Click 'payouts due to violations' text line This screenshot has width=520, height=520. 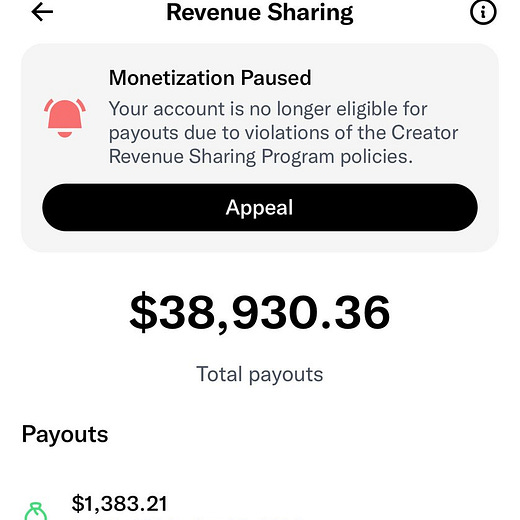pos(283,133)
